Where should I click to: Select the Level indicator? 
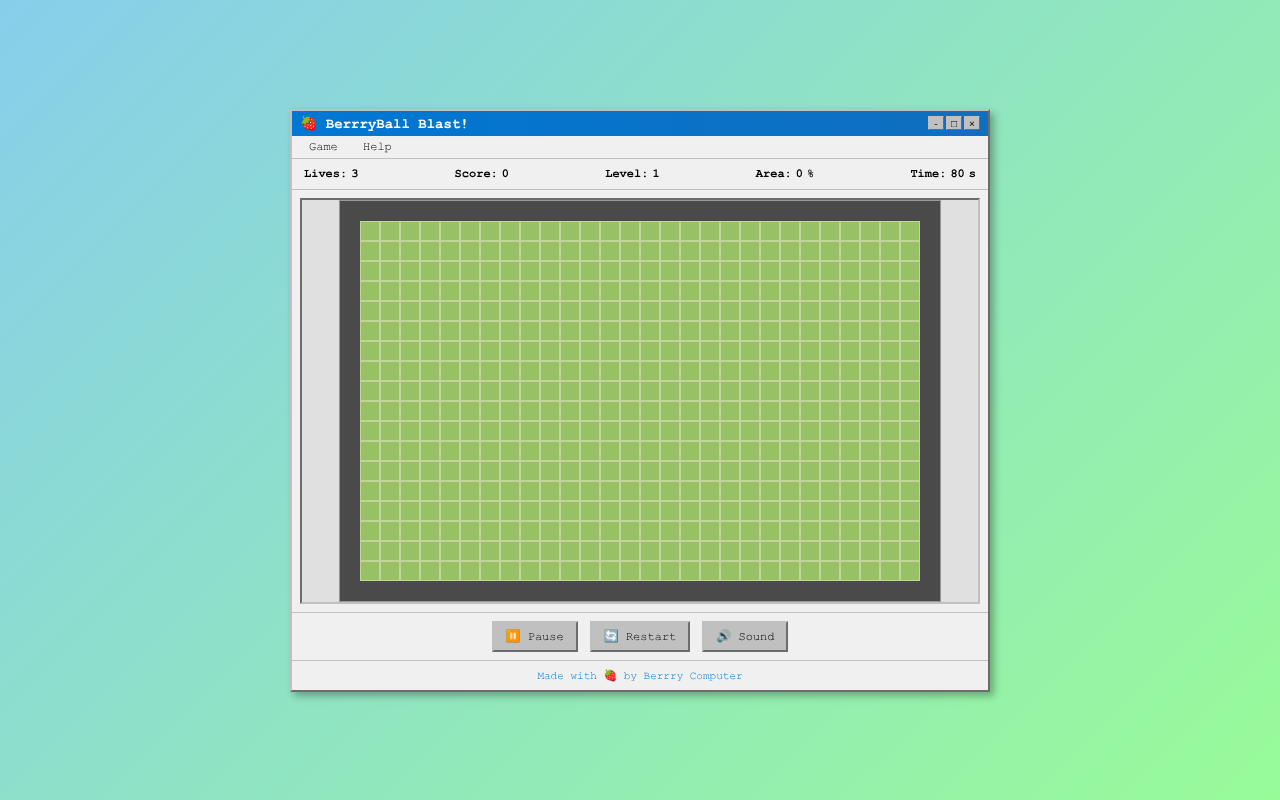[632, 174]
